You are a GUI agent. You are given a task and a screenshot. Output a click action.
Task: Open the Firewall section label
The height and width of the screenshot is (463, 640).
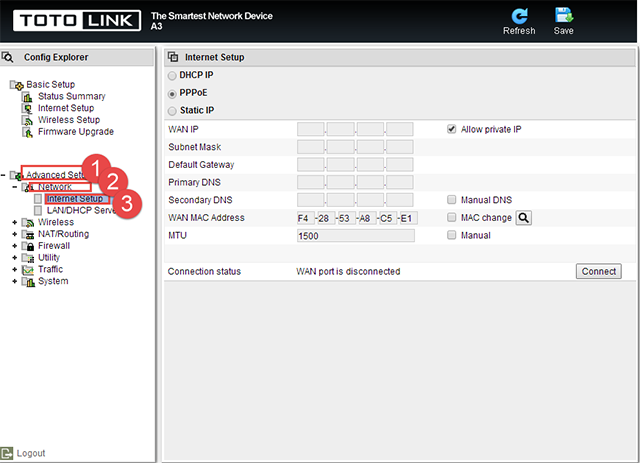click(x=54, y=246)
